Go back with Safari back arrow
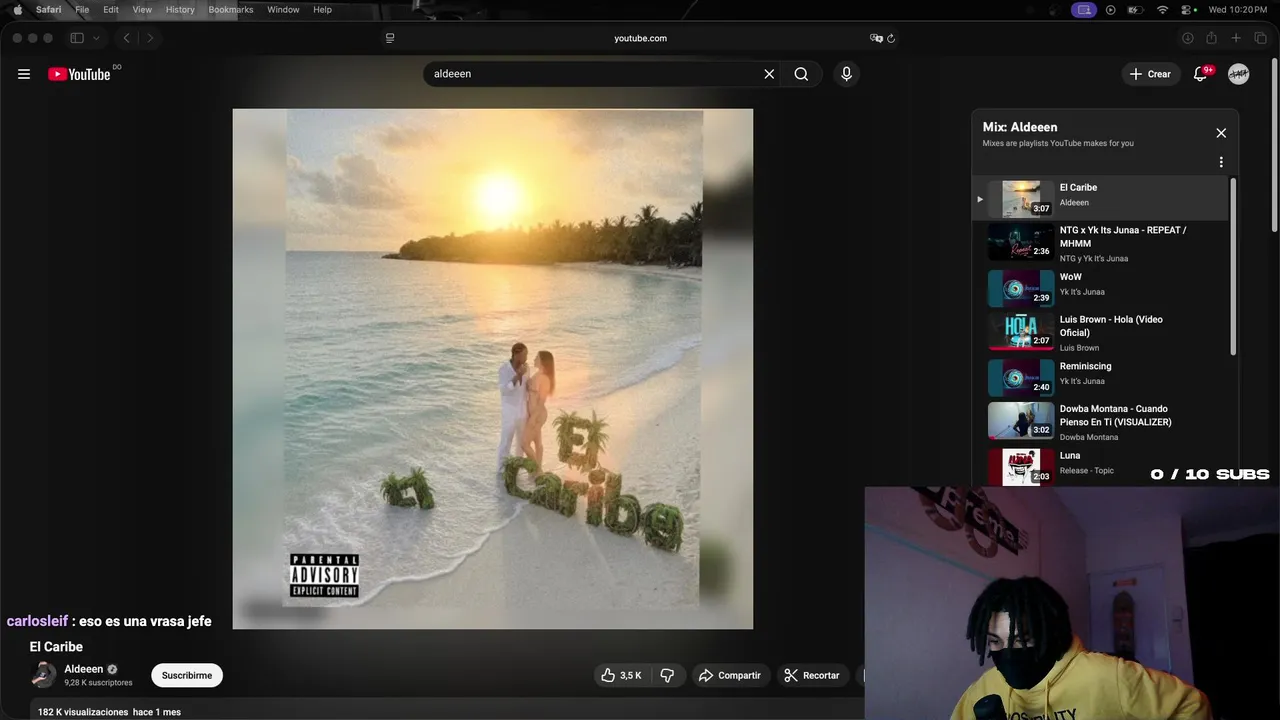 [126, 38]
